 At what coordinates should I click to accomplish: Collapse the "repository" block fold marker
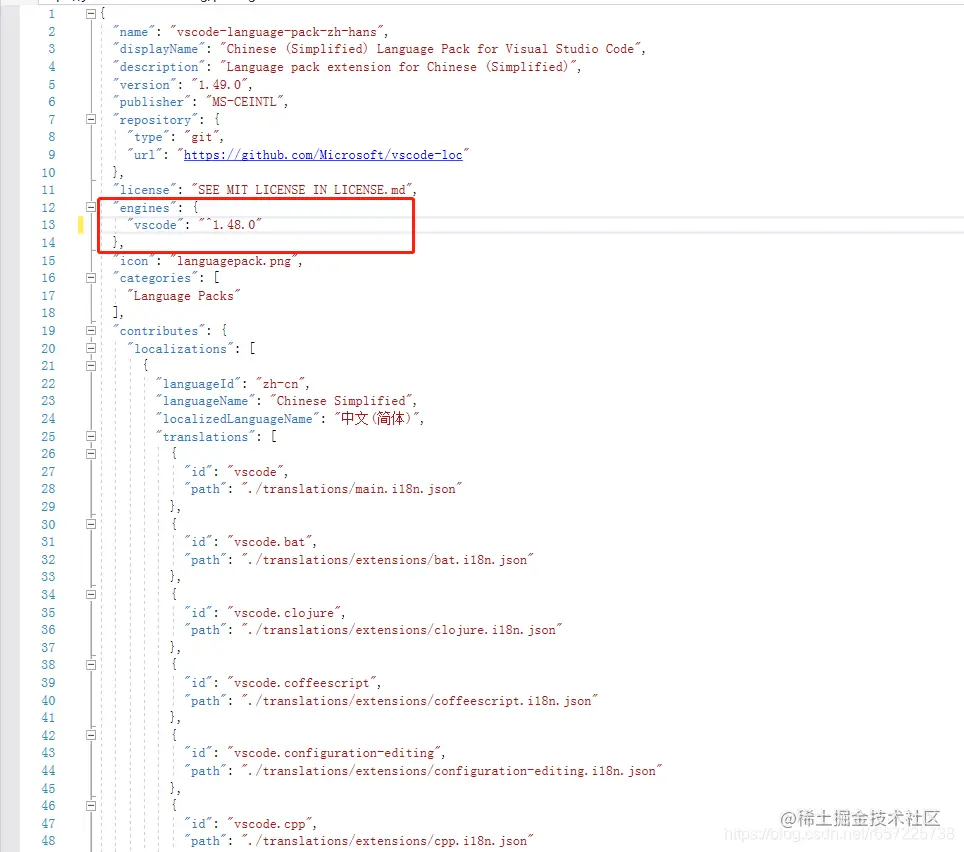pyautogui.click(x=91, y=119)
